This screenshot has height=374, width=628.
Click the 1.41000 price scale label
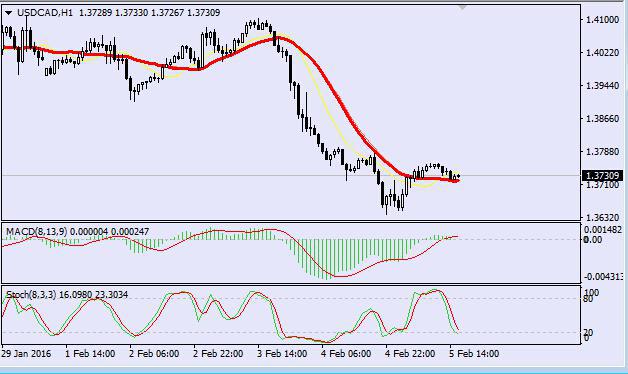click(x=602, y=20)
